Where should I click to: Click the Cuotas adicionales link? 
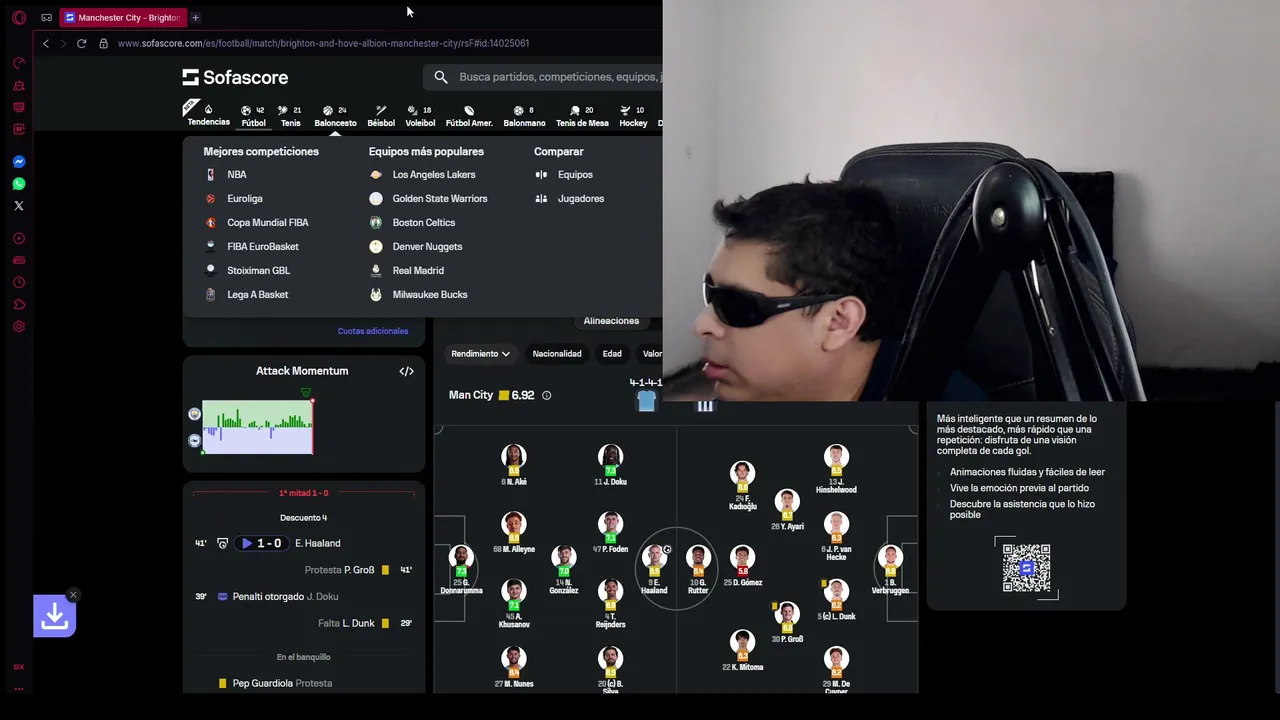tap(373, 331)
